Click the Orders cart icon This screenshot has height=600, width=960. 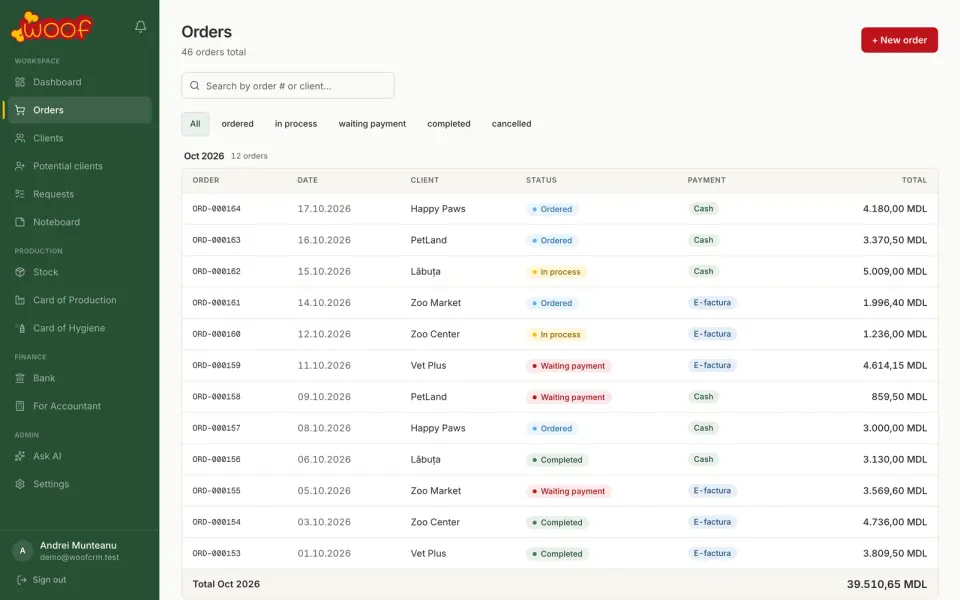[x=20, y=110]
